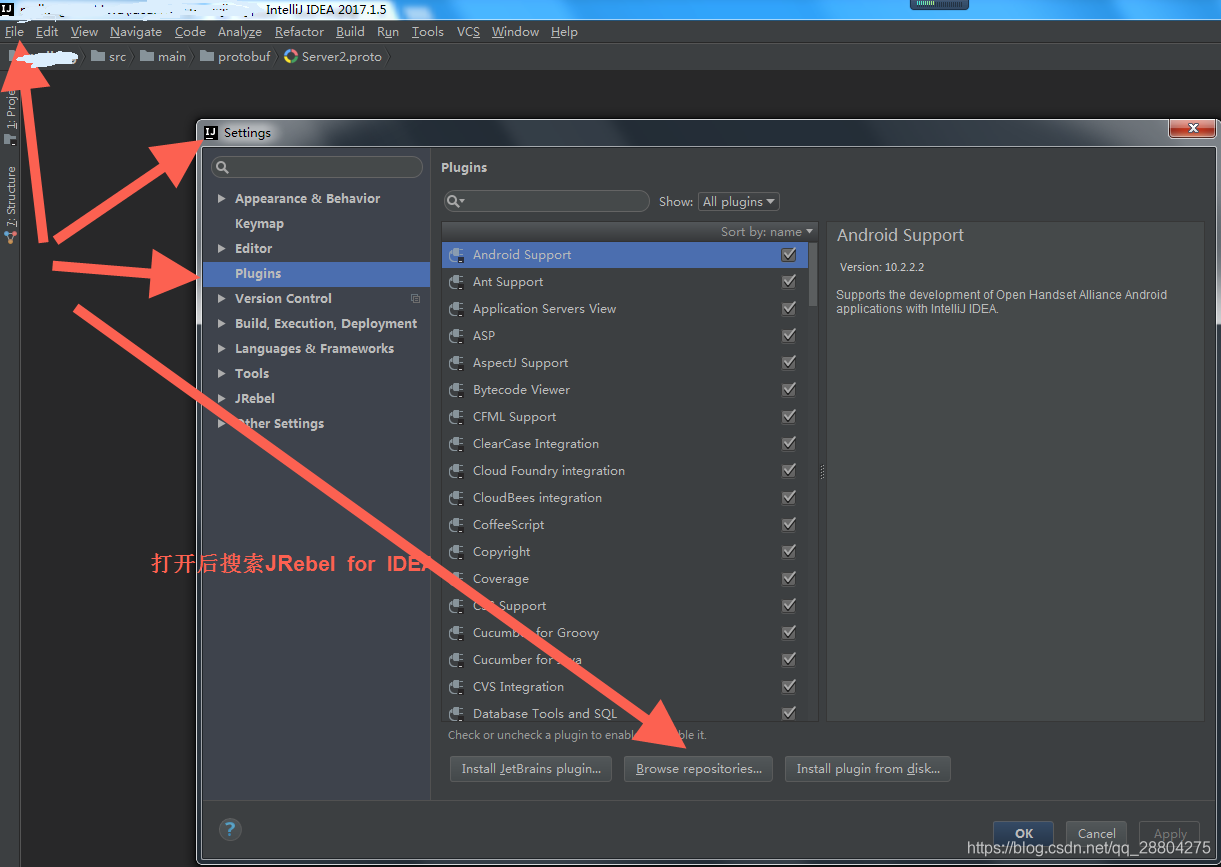Click the Android Support plugin icon

[x=456, y=255]
